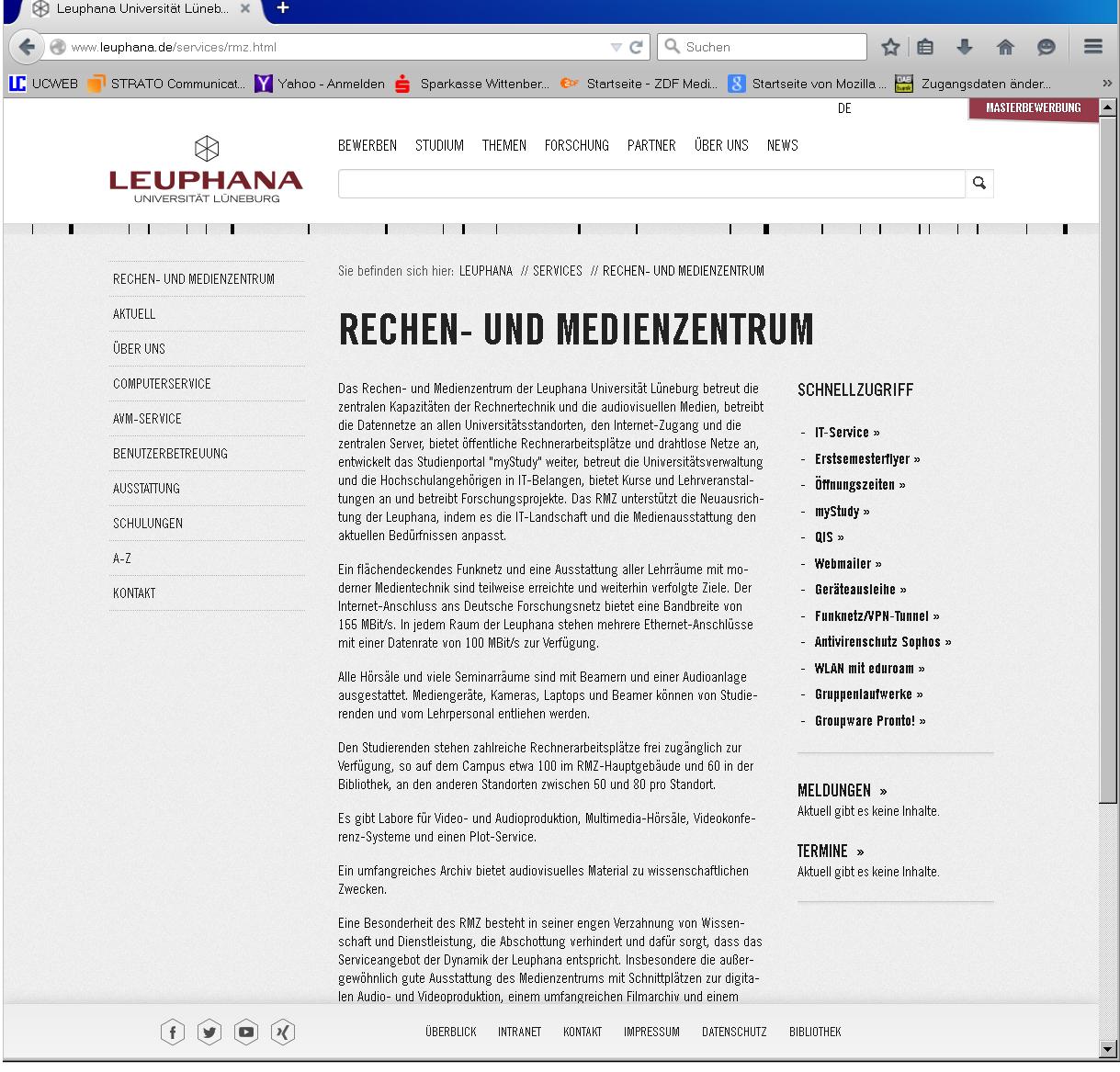This screenshot has height=1072, width=1120.
Task: Open the bookmarks list icon
Action: [926, 47]
